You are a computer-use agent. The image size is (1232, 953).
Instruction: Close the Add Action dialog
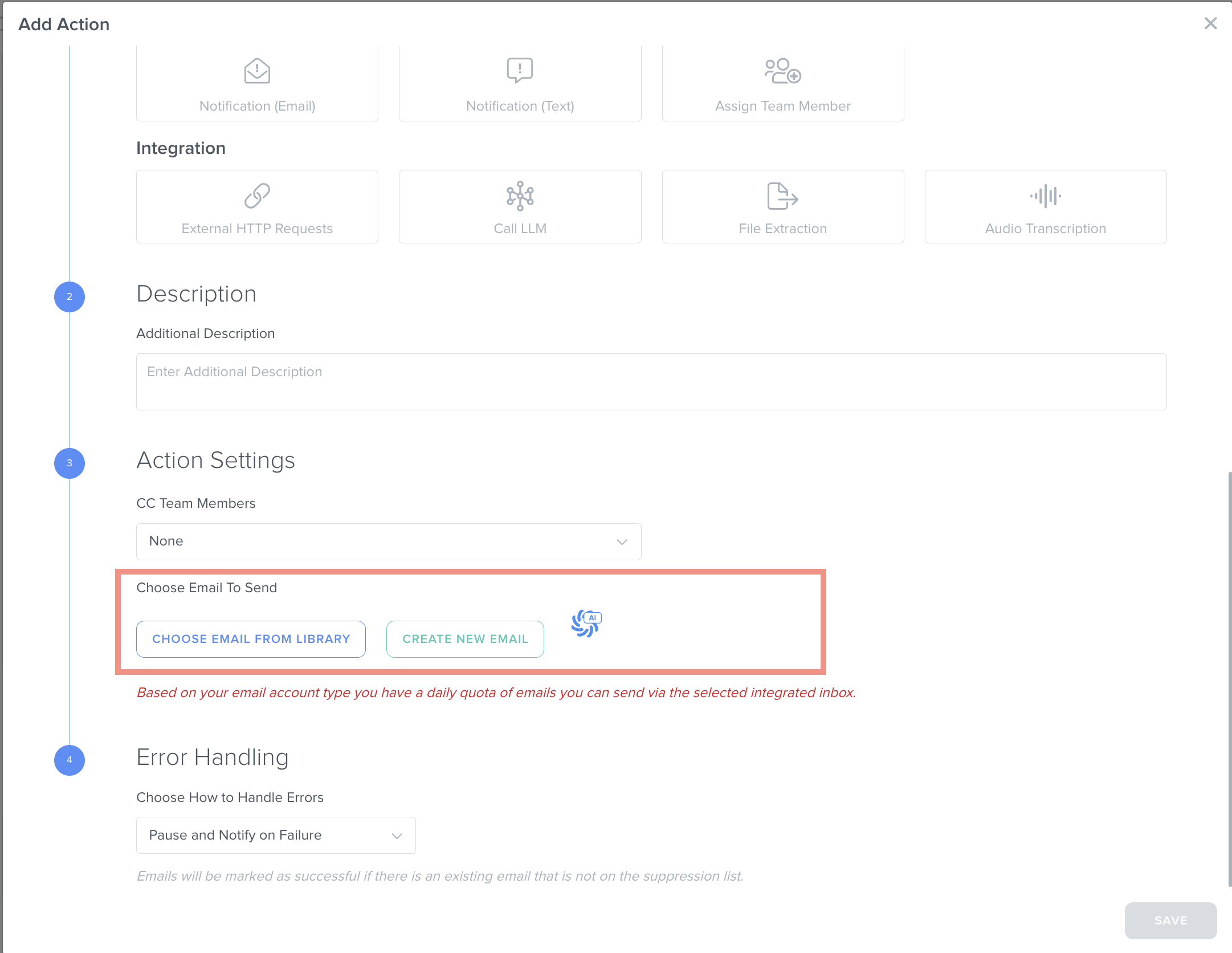pyautogui.click(x=1210, y=23)
